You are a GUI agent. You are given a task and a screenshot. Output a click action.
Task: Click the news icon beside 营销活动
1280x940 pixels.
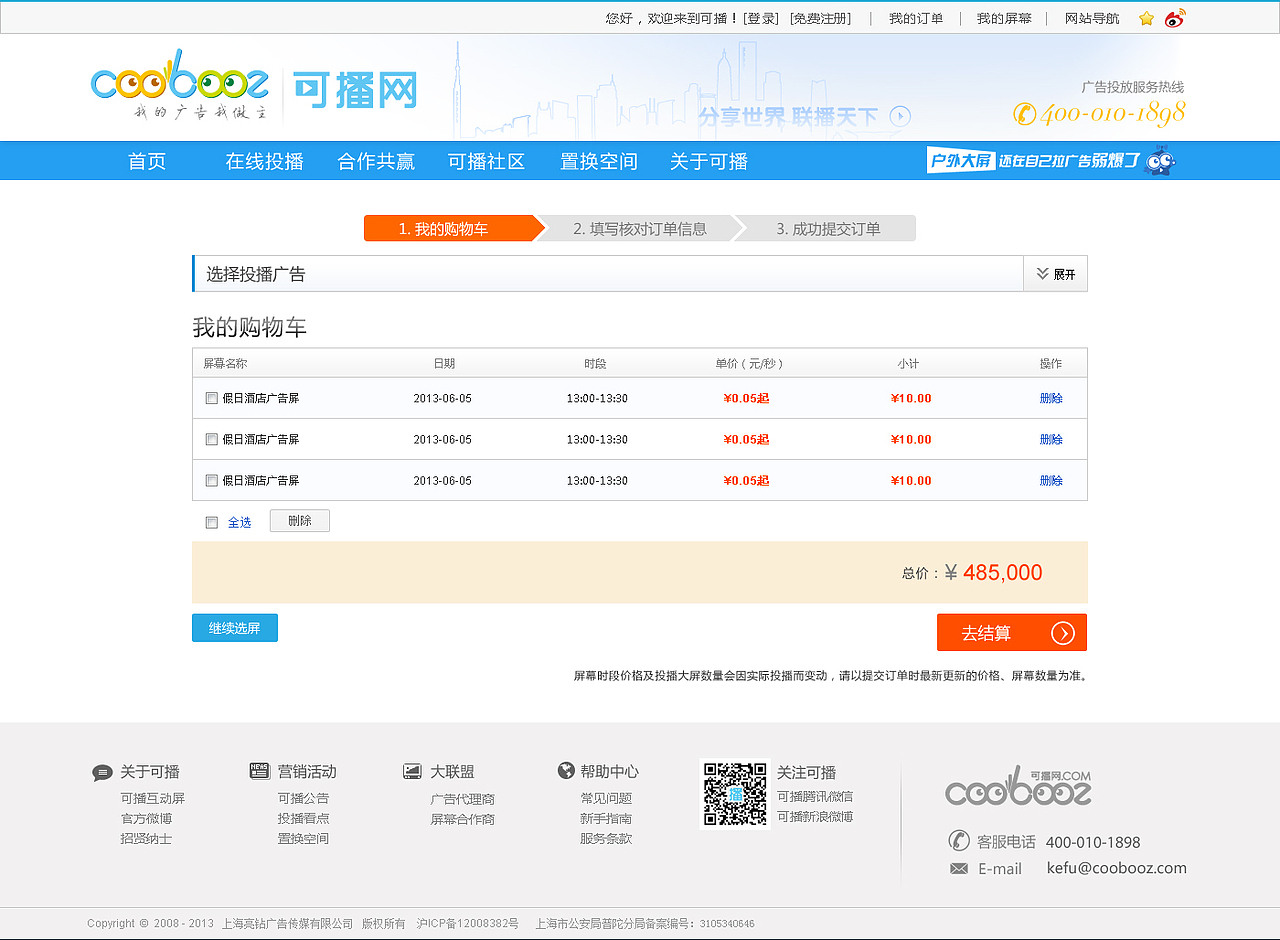coord(259,771)
